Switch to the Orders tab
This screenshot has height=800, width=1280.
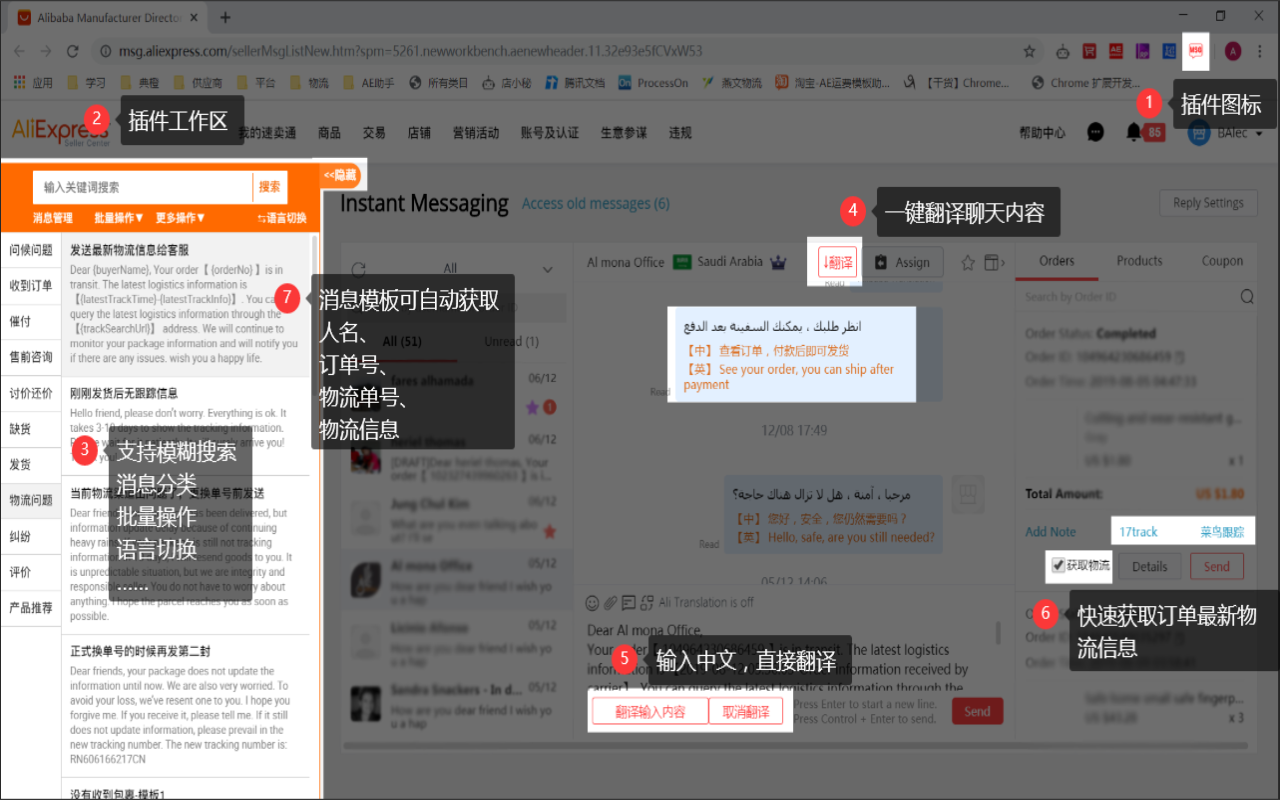pos(1056,261)
